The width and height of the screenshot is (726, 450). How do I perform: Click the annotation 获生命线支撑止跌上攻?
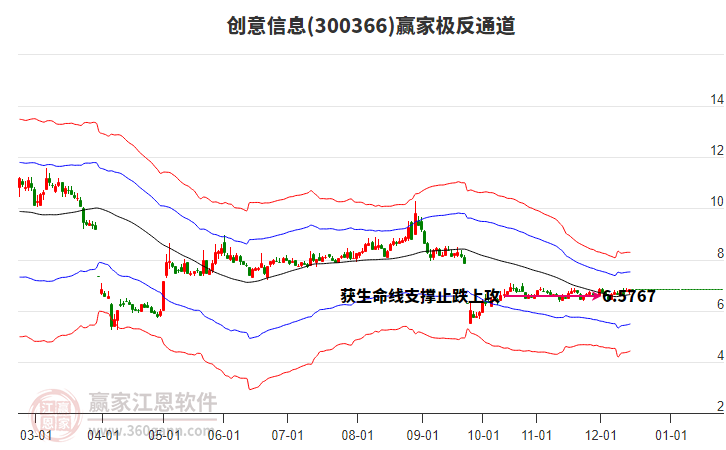click(420, 296)
